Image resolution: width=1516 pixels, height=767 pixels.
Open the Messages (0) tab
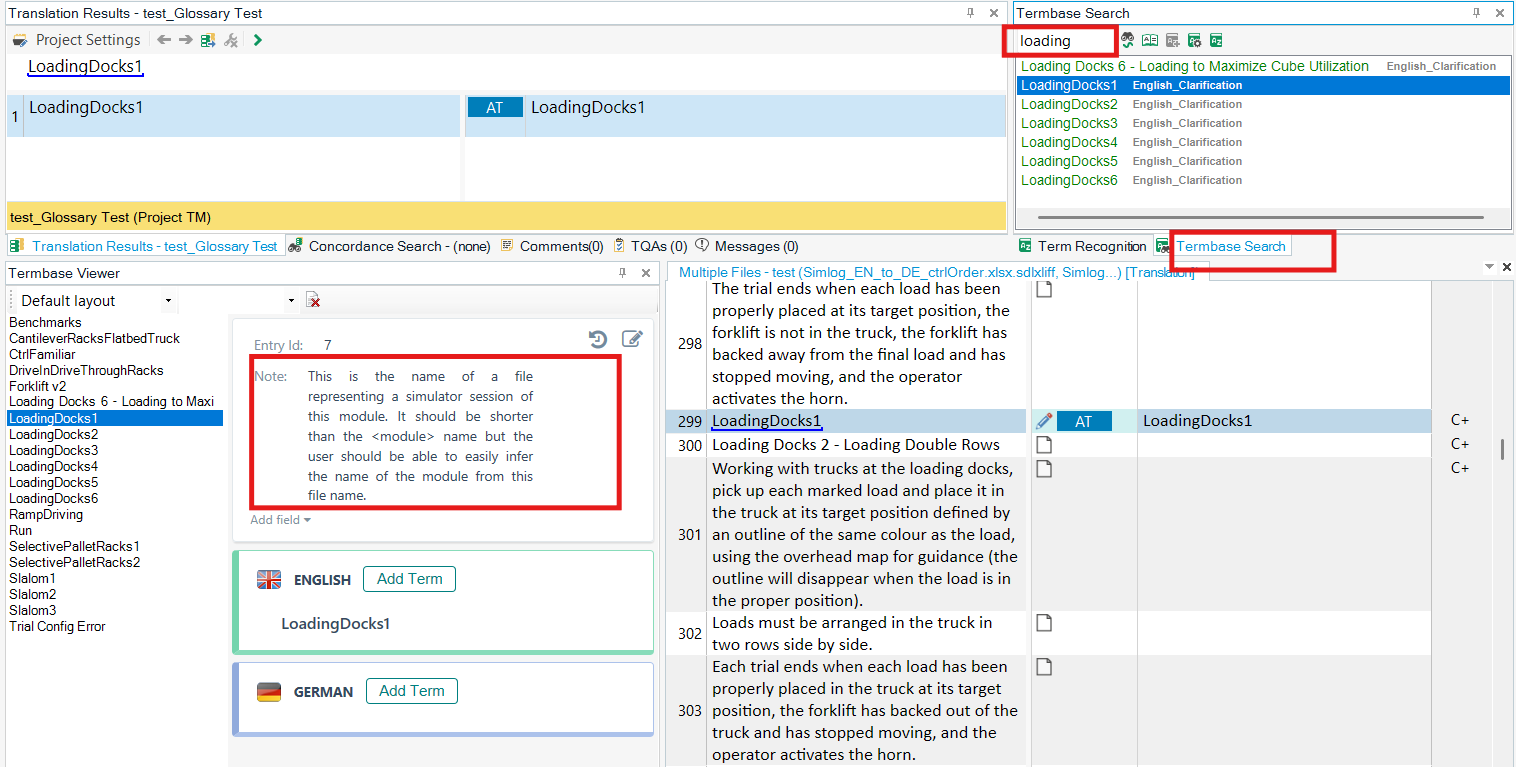click(746, 246)
